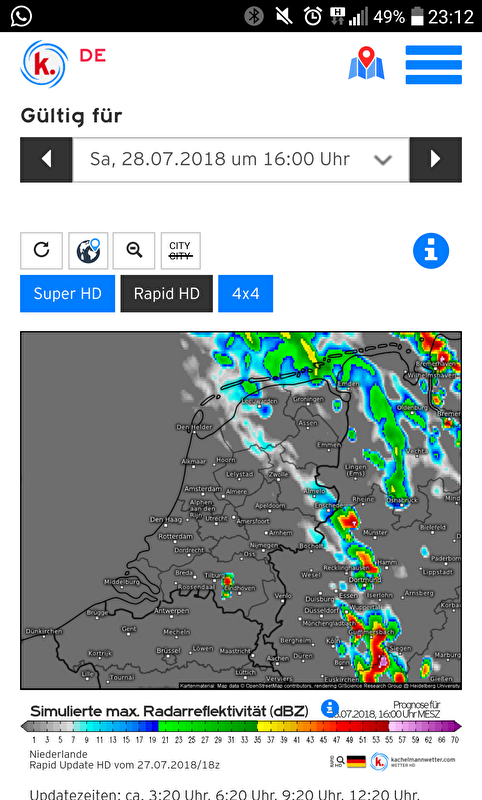Open the Kachelmannwetter logo home link
Viewport: 482px width, 800px height.
coord(44,65)
